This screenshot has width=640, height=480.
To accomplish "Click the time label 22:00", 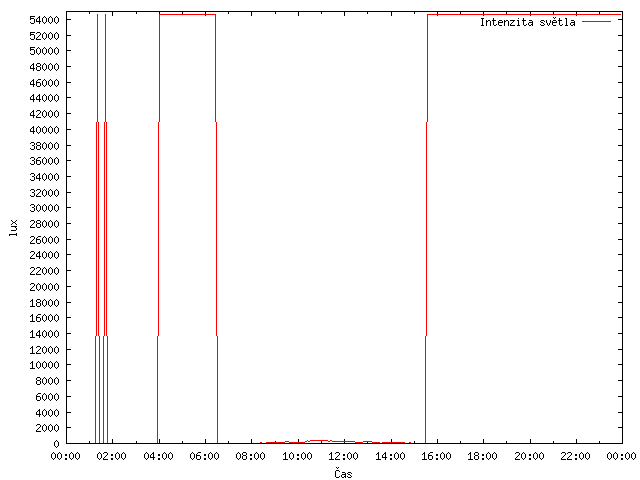I will tap(575, 456).
